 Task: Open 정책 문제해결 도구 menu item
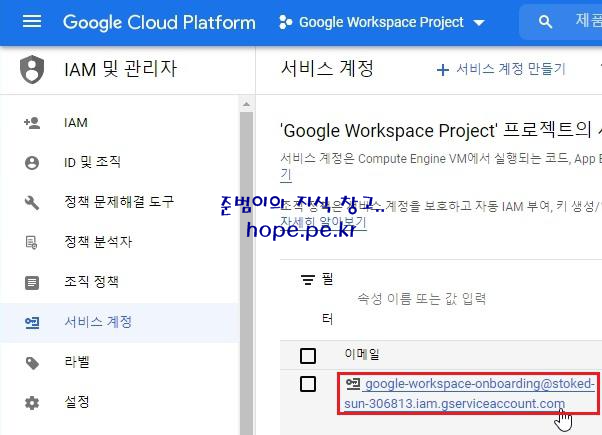[x=120, y=202]
